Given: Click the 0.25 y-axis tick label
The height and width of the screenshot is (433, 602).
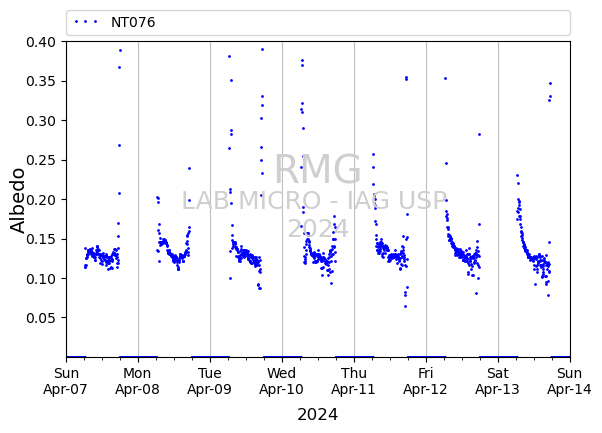Looking at the screenshot, I should (x=41, y=160).
